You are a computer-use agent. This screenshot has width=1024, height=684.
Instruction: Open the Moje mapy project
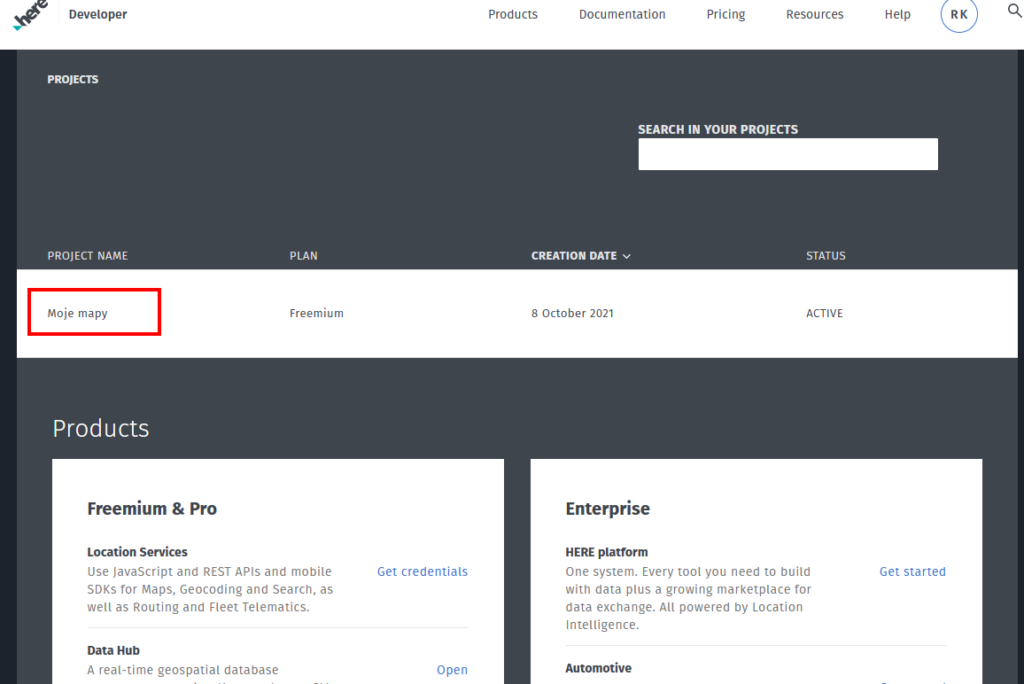(x=78, y=313)
